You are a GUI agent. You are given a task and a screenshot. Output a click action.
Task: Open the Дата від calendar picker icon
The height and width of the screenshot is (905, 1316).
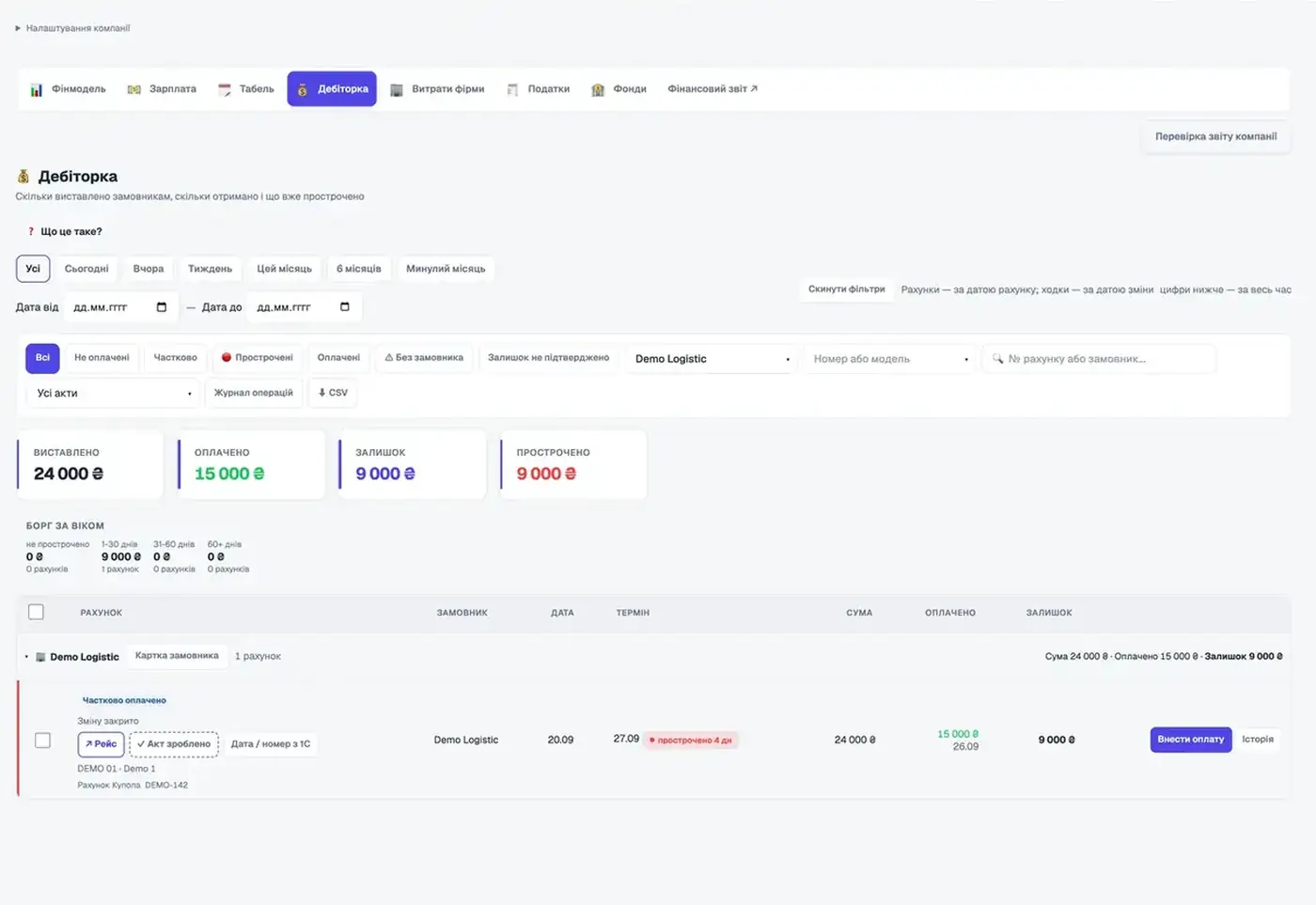[x=162, y=307]
